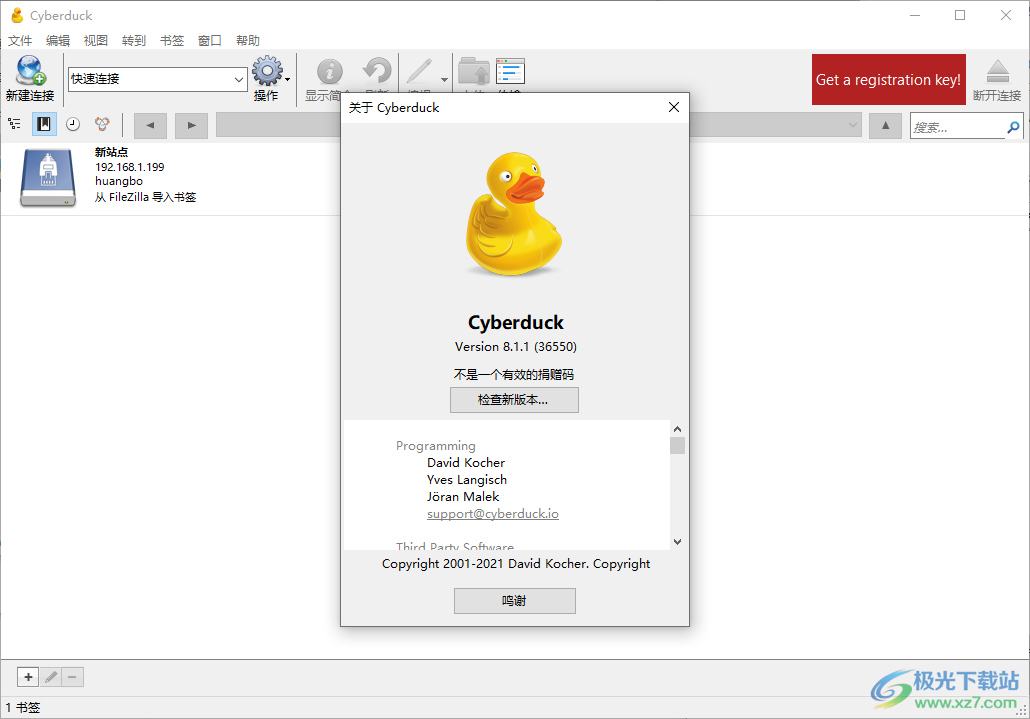The width and height of the screenshot is (1030, 719).
Task: Open a new connection
Action: [x=30, y=70]
